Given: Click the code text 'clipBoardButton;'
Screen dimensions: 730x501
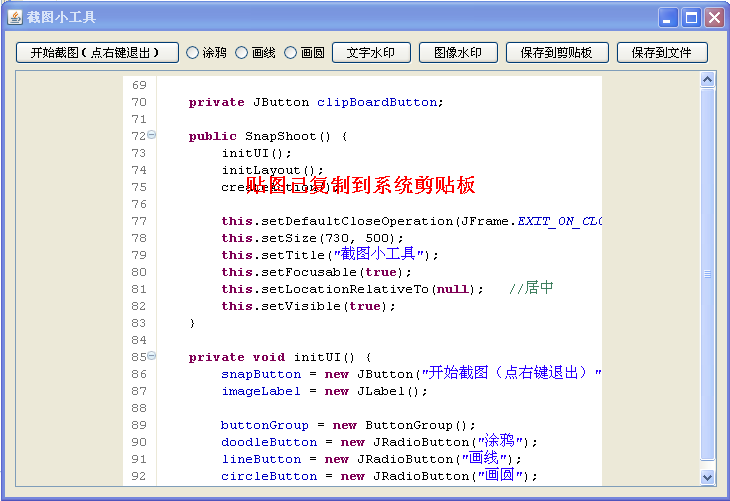Looking at the screenshot, I should pyautogui.click(x=380, y=102).
